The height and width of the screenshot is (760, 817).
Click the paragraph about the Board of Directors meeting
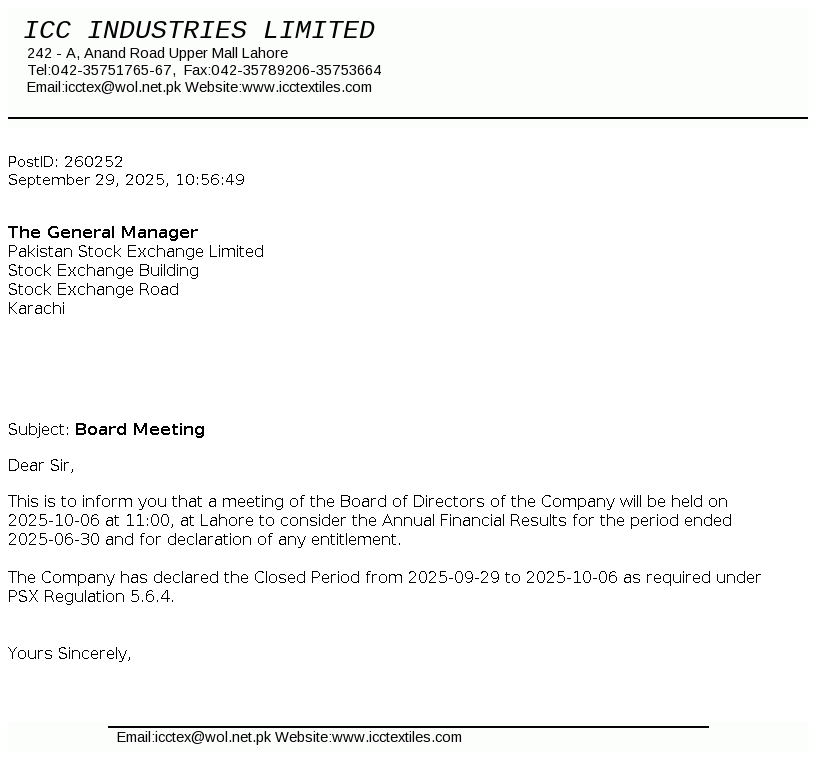pos(370,520)
